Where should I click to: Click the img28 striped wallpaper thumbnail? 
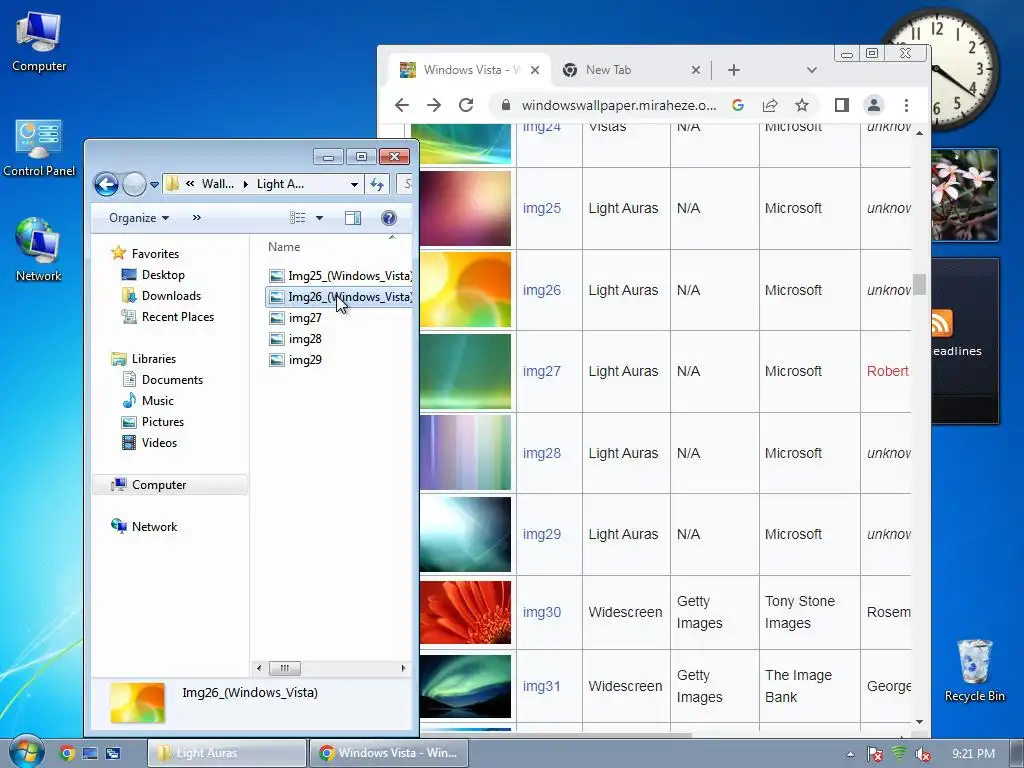click(x=465, y=453)
